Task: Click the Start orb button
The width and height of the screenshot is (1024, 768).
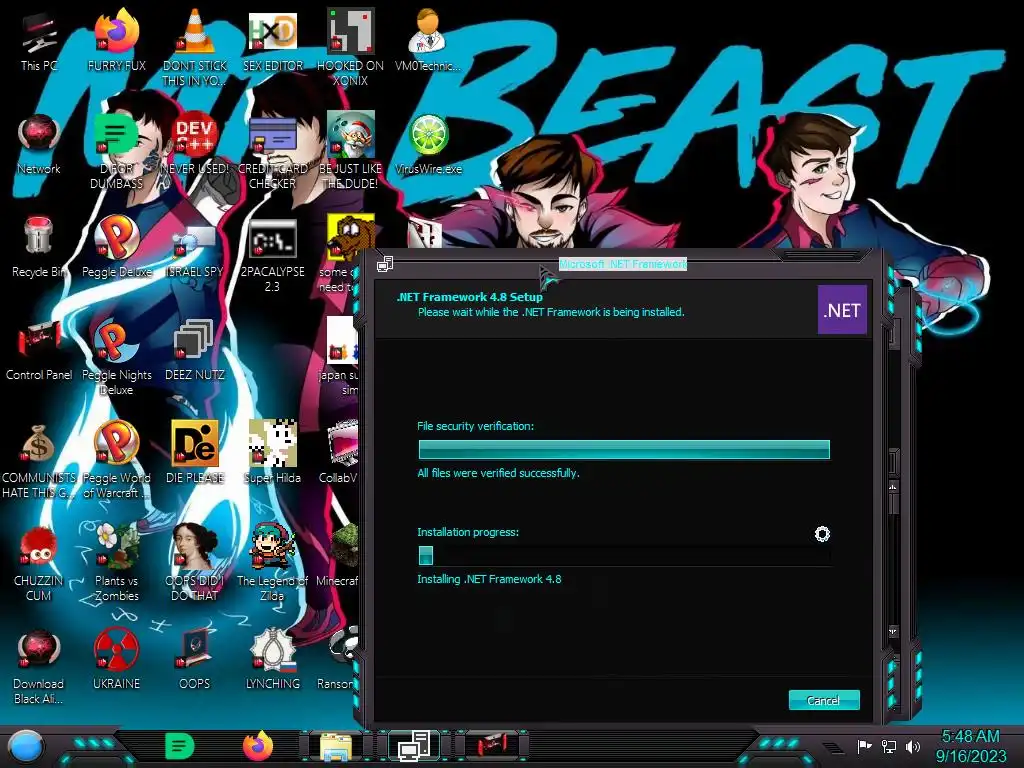Action: pos(26,747)
